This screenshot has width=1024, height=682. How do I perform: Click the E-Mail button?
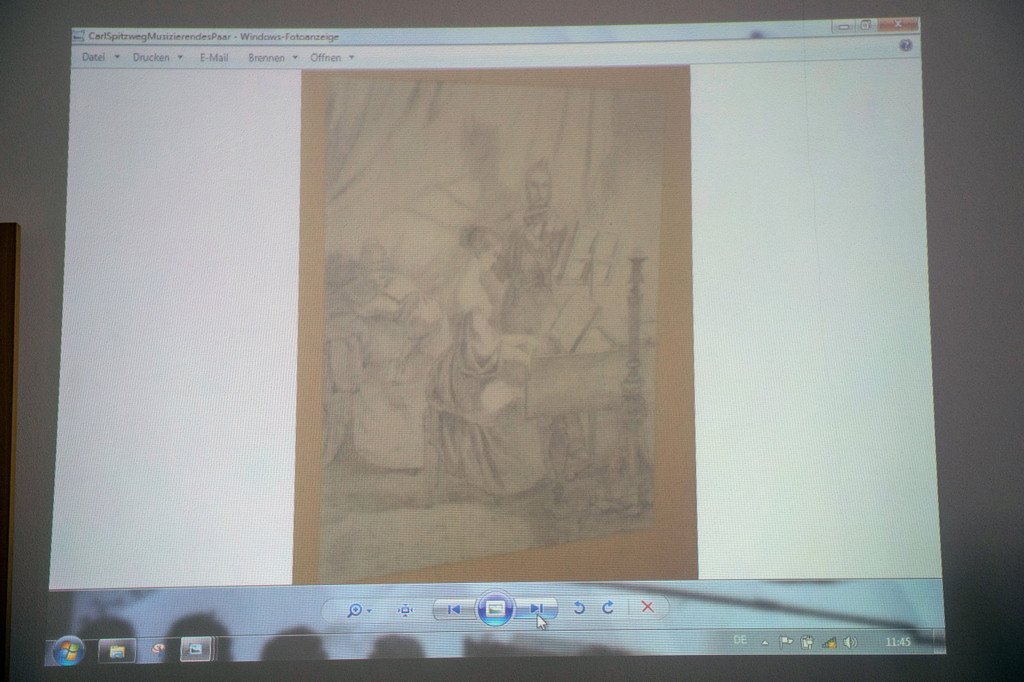[214, 57]
